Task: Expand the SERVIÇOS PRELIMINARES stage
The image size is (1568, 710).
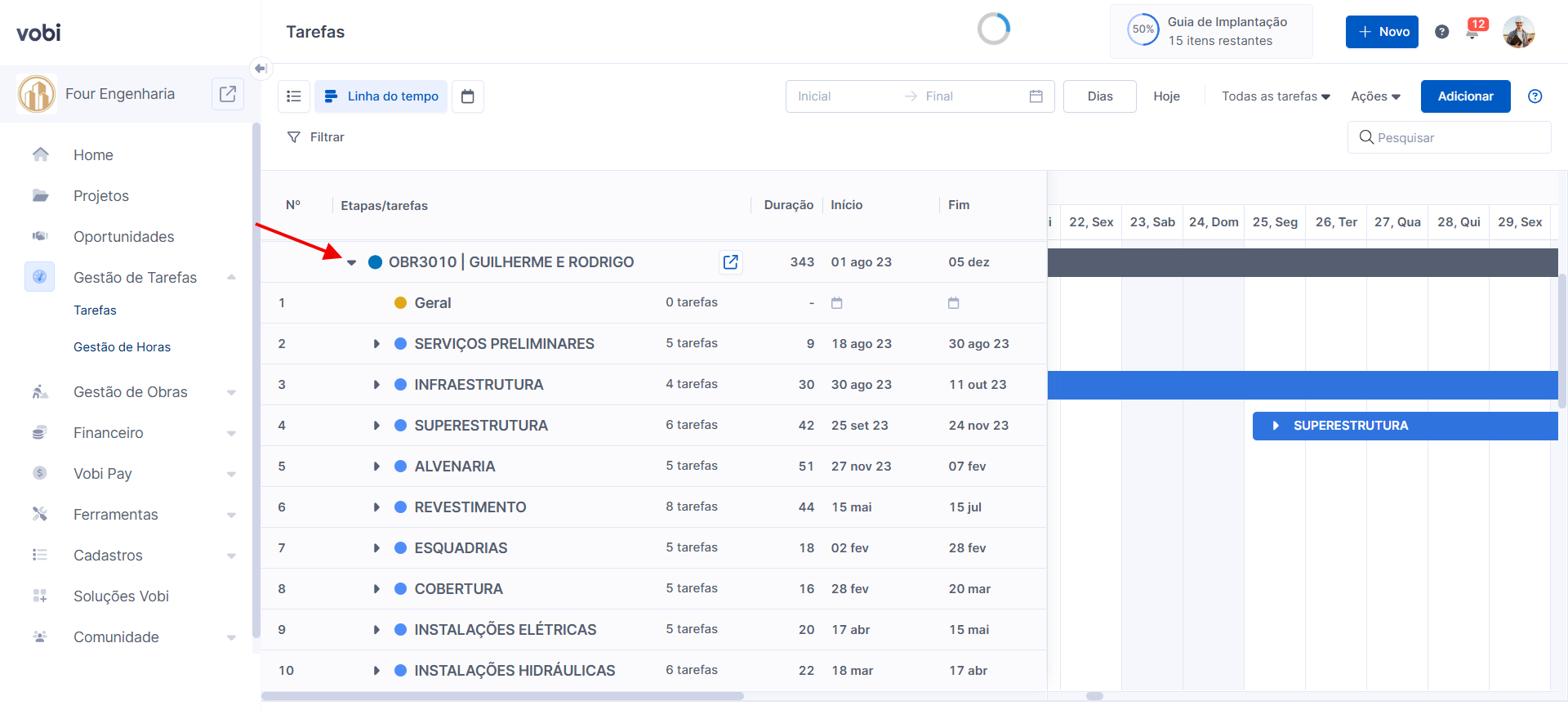Action: coord(376,344)
